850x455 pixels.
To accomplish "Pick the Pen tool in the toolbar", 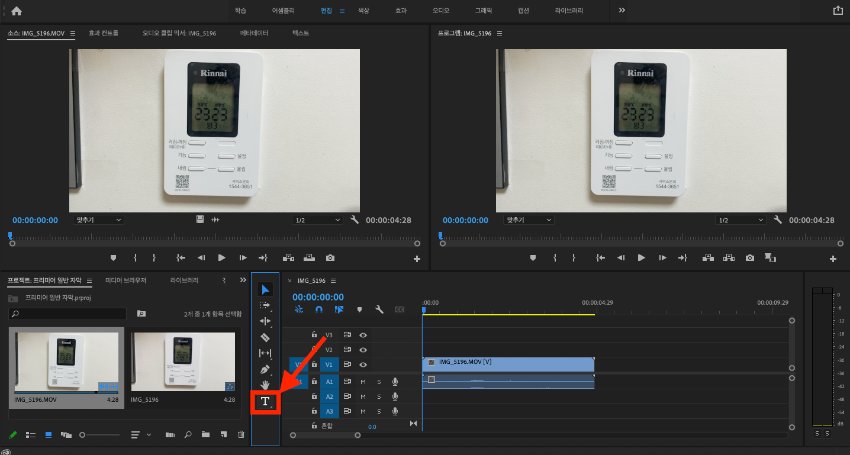I will [x=265, y=369].
